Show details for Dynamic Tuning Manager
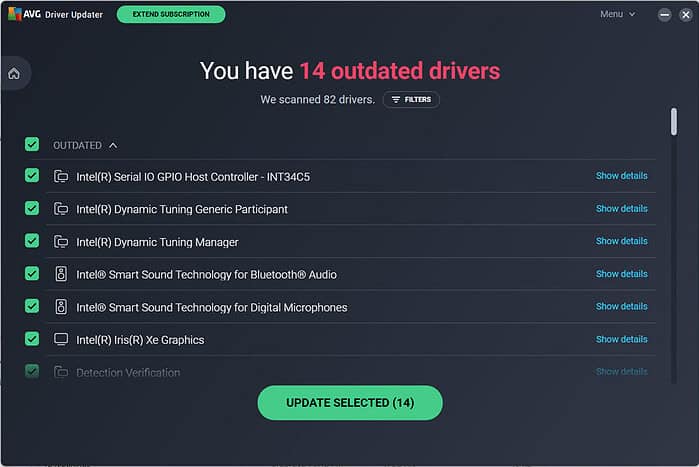The image size is (699, 467). point(621,241)
